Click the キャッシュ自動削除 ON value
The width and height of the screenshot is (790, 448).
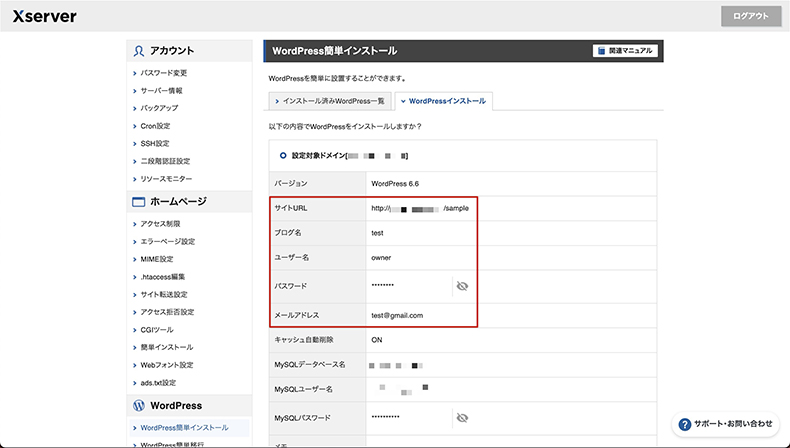click(377, 340)
